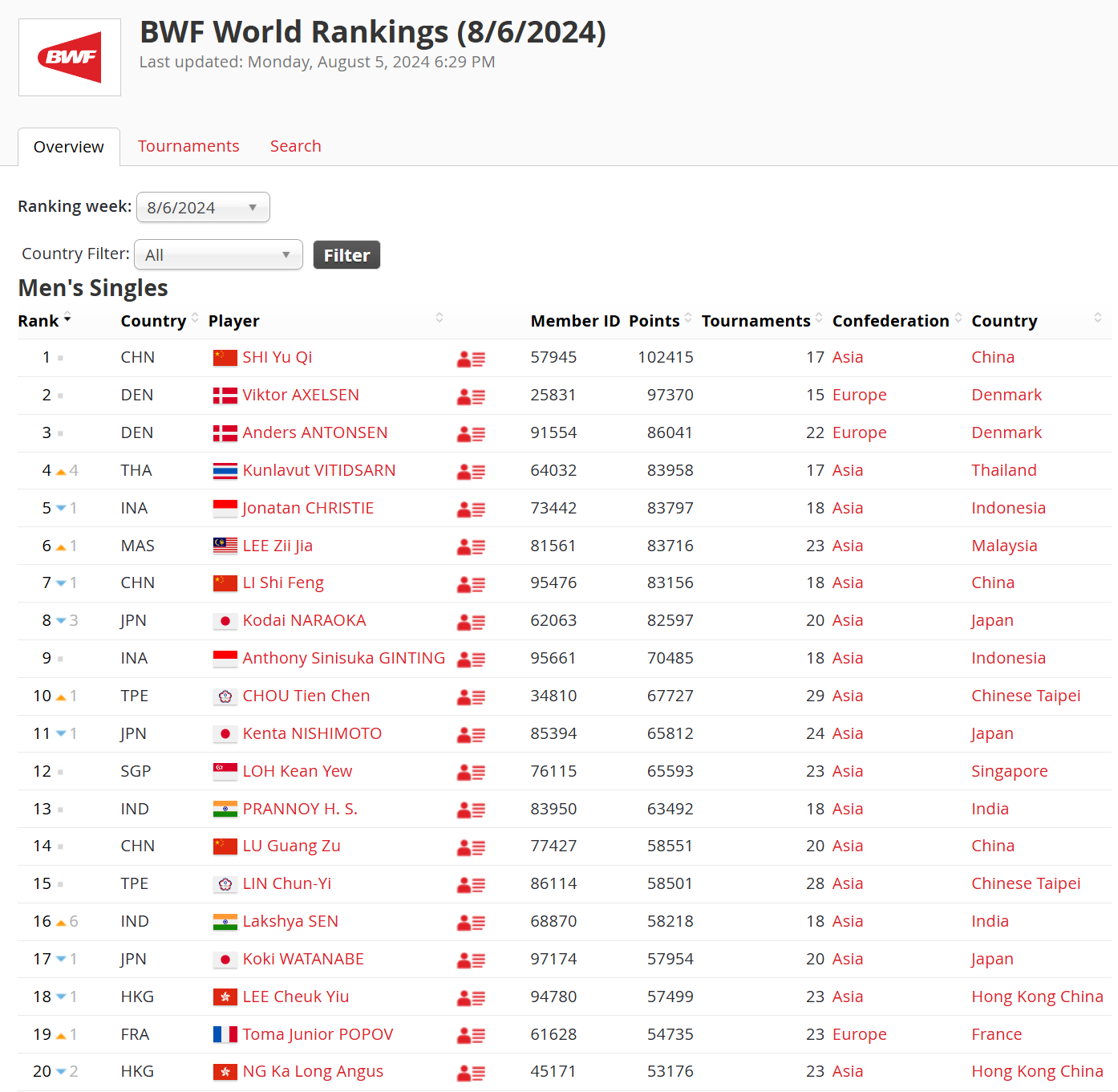Viewport: 1118px width, 1092px height.
Task: Open Singapore country link
Action: [1009, 771]
